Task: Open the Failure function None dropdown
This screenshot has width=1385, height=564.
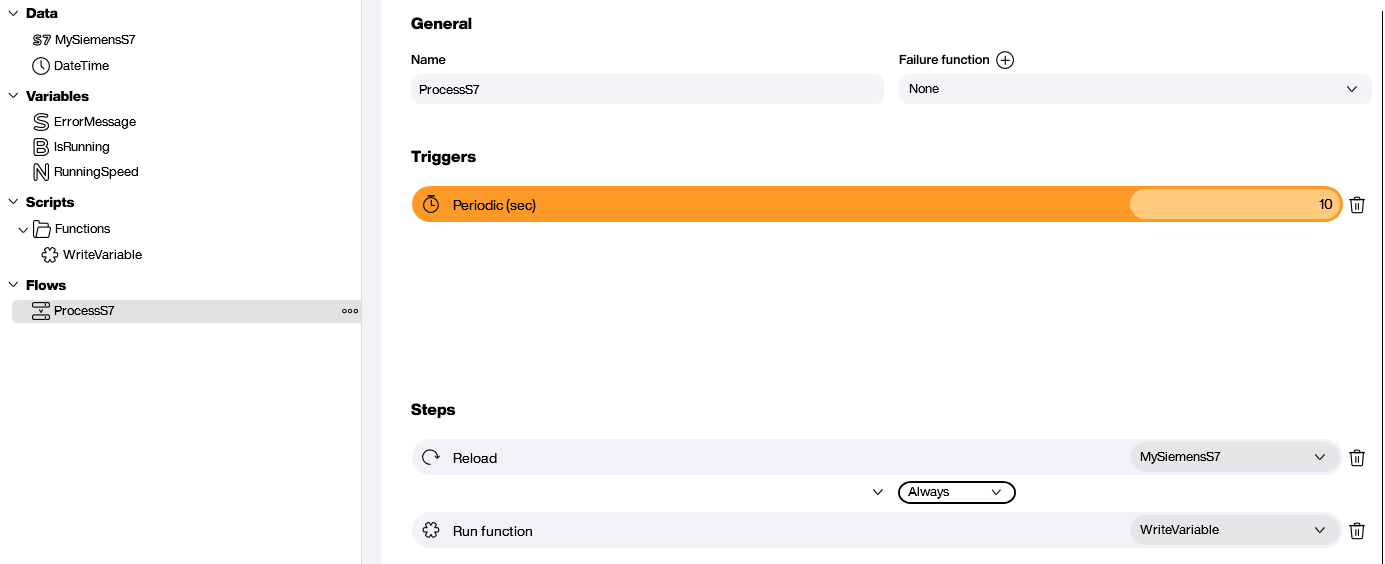Action: click(x=1135, y=89)
